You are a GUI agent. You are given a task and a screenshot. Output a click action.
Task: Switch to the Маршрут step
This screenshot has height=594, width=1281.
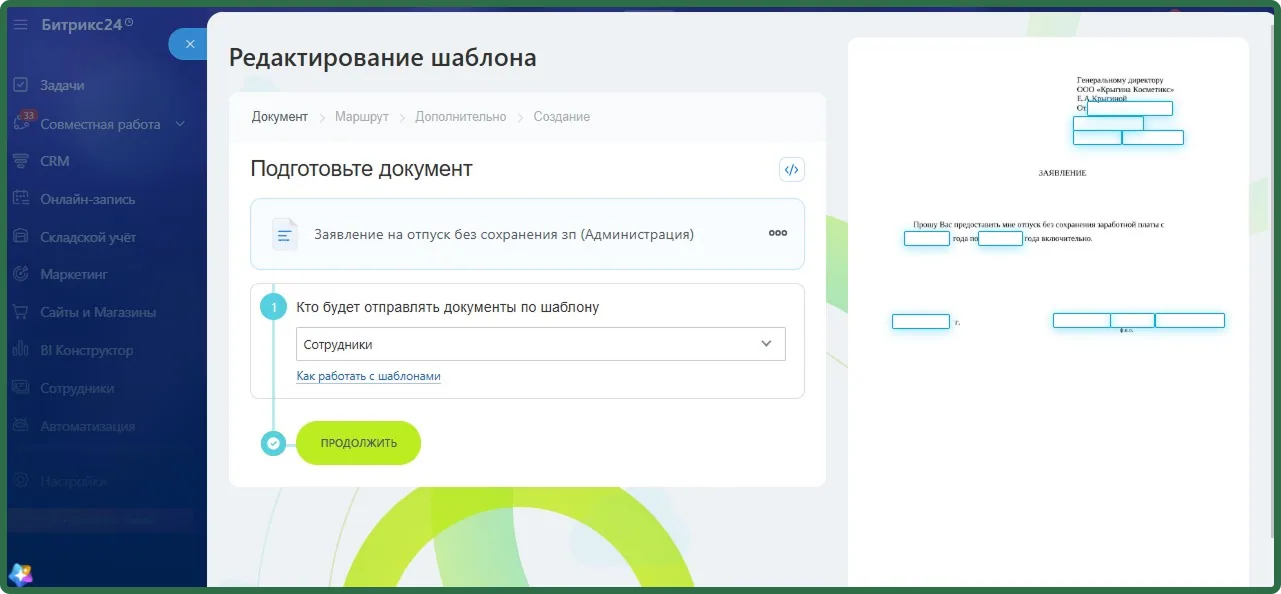(362, 117)
